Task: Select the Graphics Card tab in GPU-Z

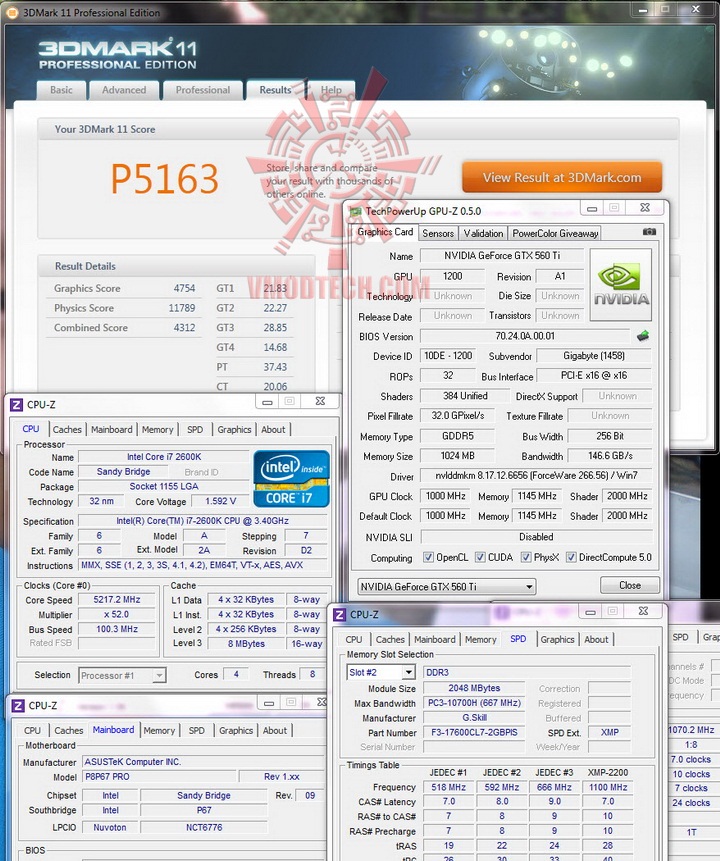Action: coord(385,232)
